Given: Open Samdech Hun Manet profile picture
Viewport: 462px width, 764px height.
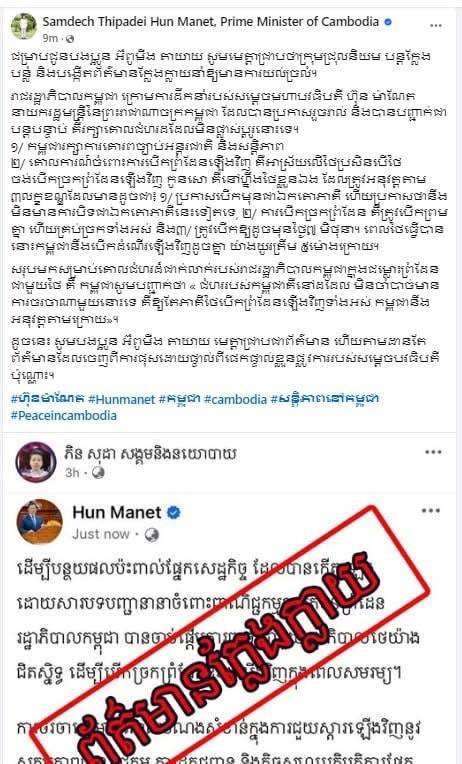Looking at the screenshot, I should pos(24,26).
